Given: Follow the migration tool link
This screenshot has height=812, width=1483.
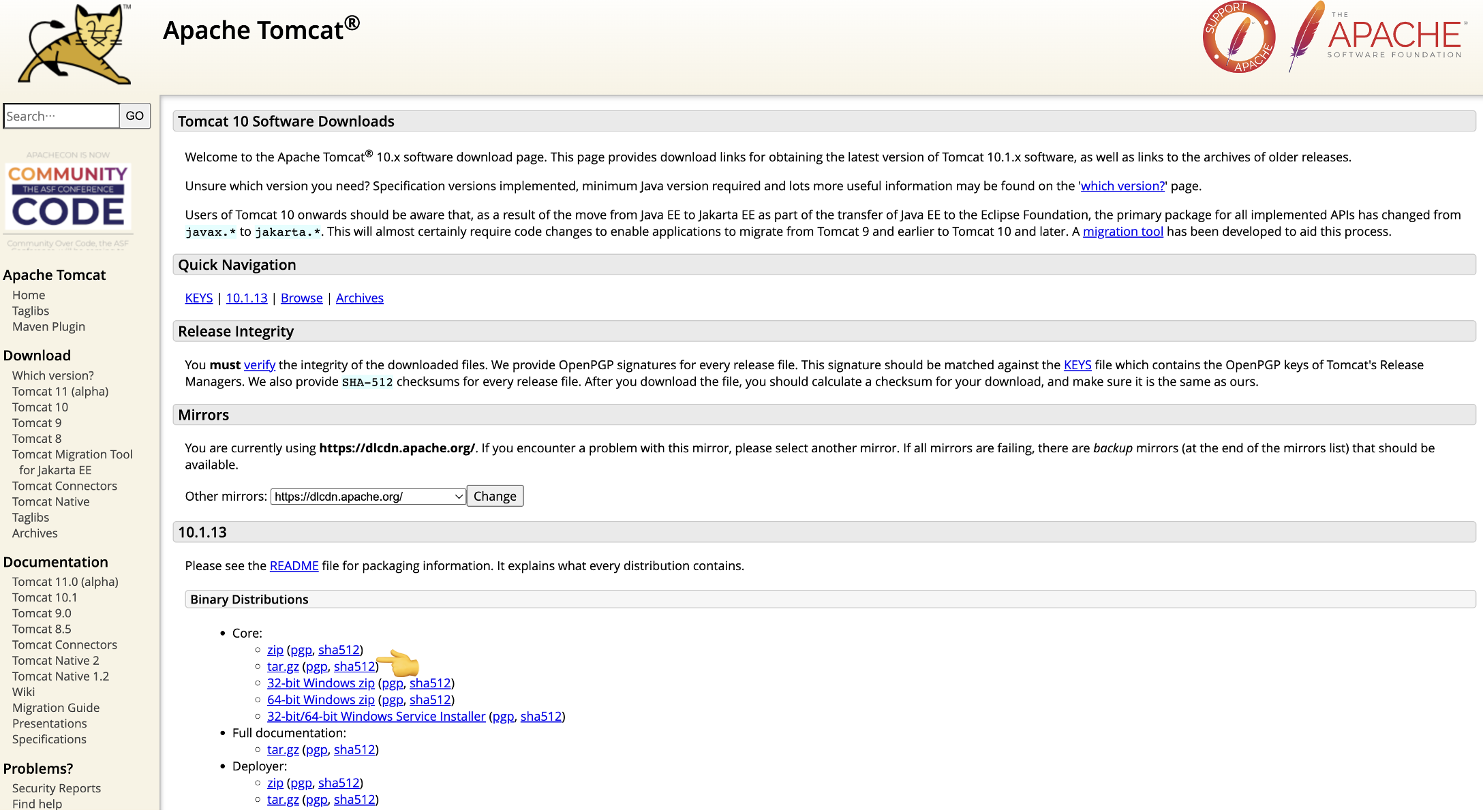Looking at the screenshot, I should point(1122,232).
